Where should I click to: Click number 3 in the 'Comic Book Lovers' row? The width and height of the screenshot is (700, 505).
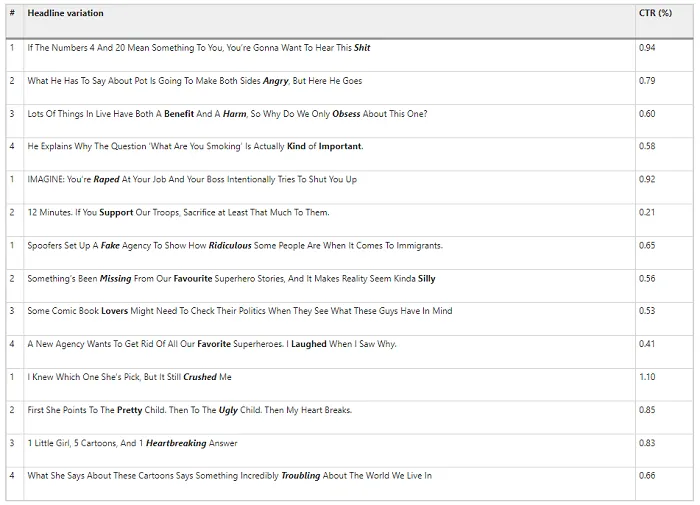pyautogui.click(x=12, y=311)
